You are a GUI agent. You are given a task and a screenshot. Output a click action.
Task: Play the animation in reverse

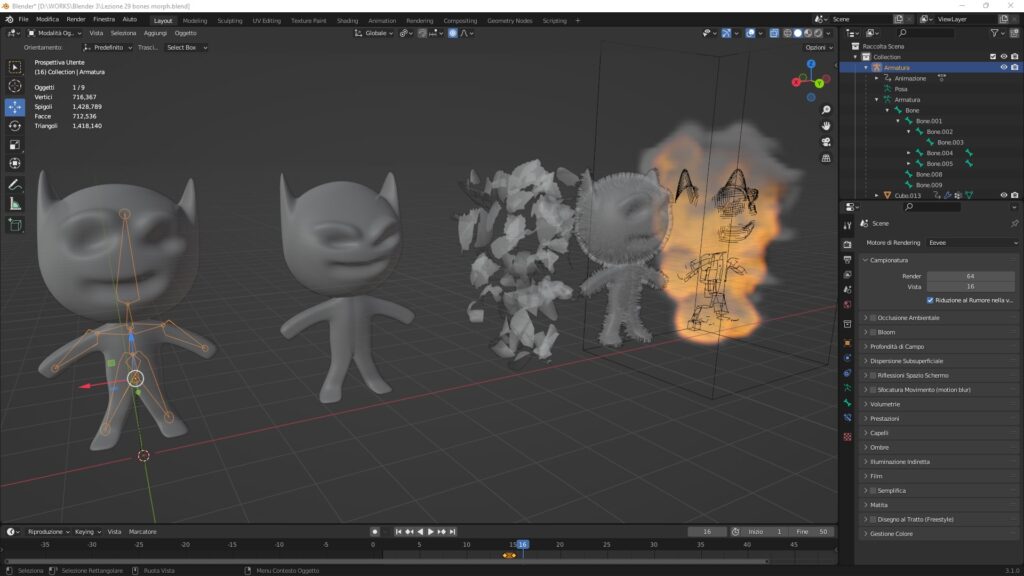(x=420, y=532)
